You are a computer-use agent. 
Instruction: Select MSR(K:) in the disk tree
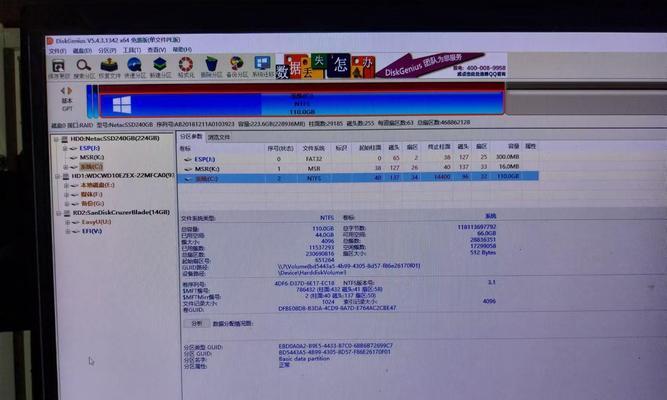(92, 157)
